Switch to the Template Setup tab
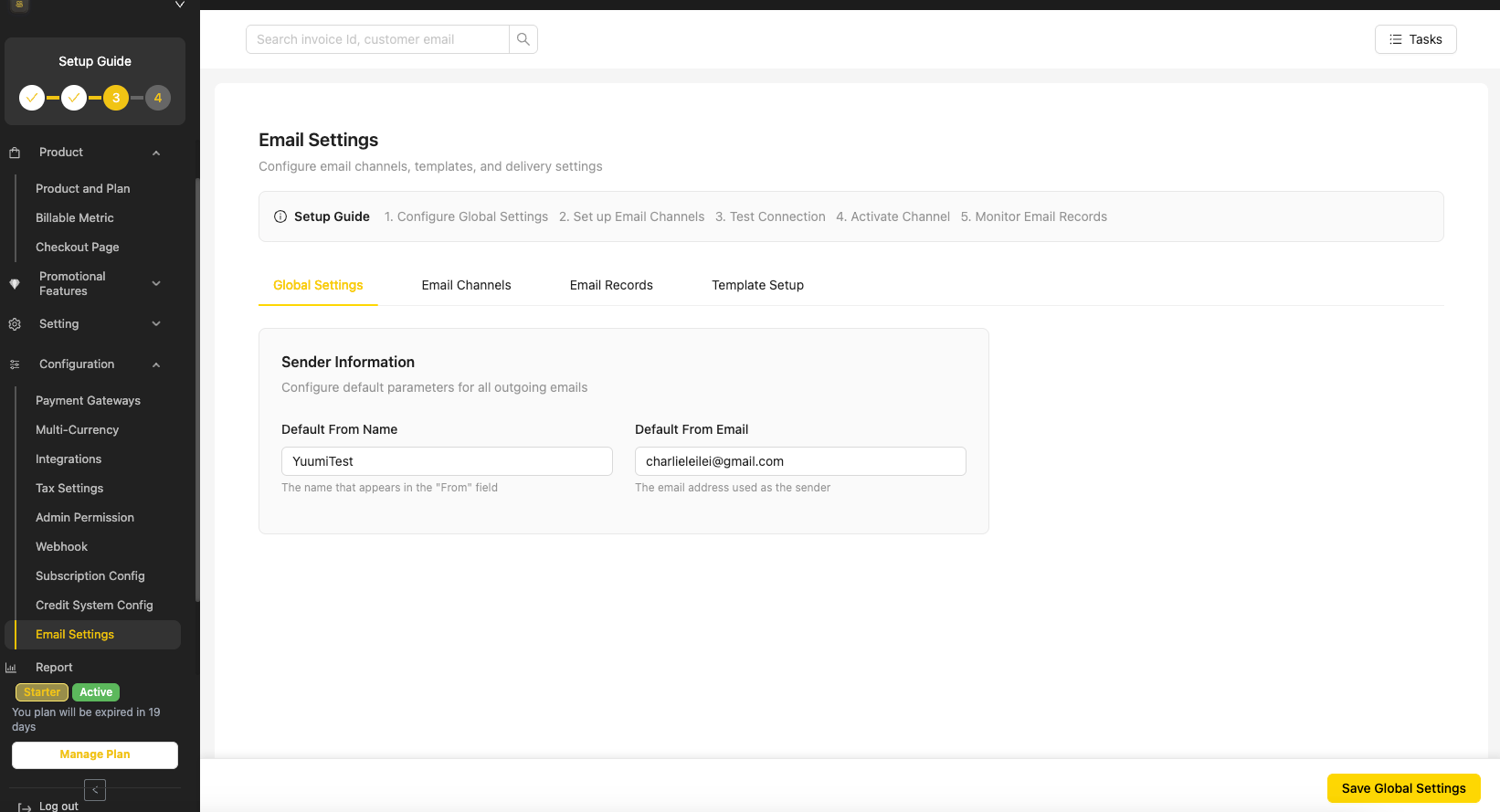 [x=758, y=285]
